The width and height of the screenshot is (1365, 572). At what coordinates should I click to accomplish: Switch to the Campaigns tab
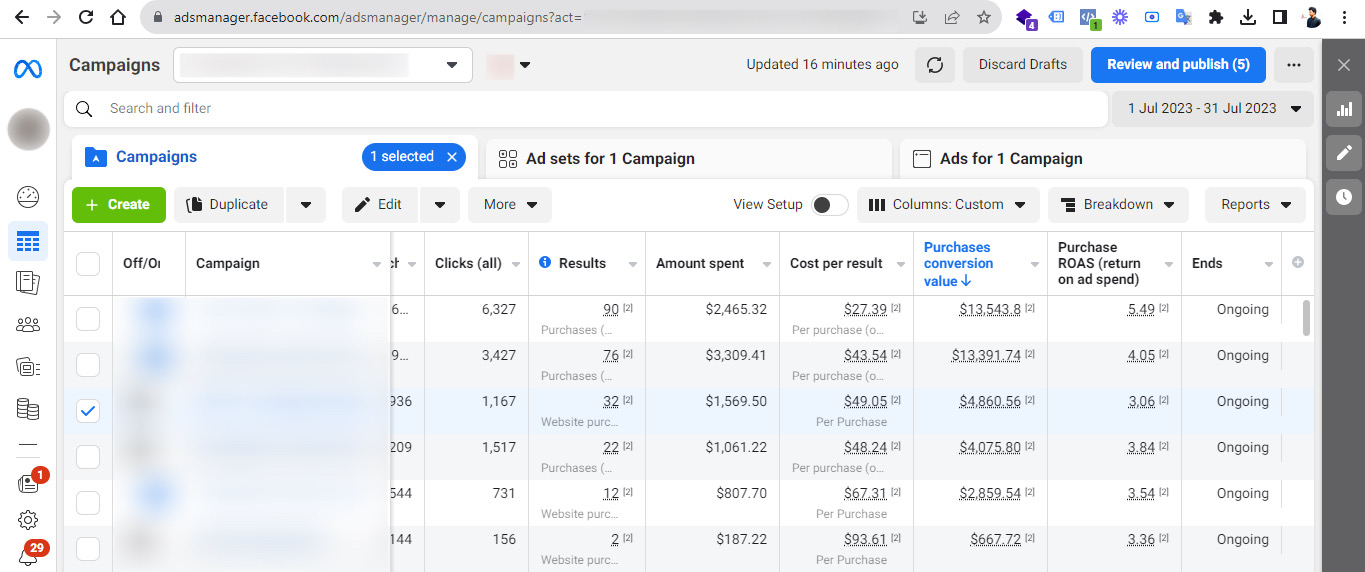tap(275, 158)
